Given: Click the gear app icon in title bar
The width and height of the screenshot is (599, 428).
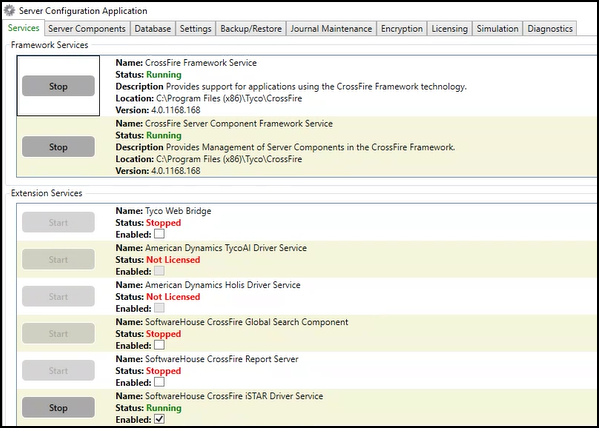Looking at the screenshot, I should pos(10,11).
